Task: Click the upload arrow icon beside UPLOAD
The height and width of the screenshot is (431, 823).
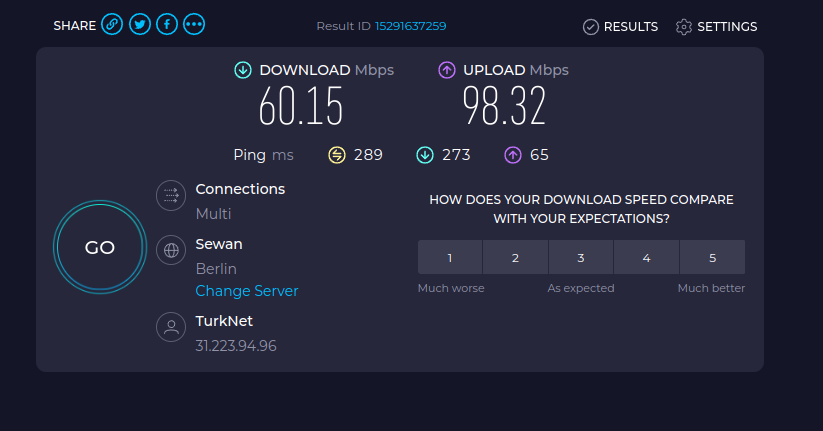Action: (447, 70)
